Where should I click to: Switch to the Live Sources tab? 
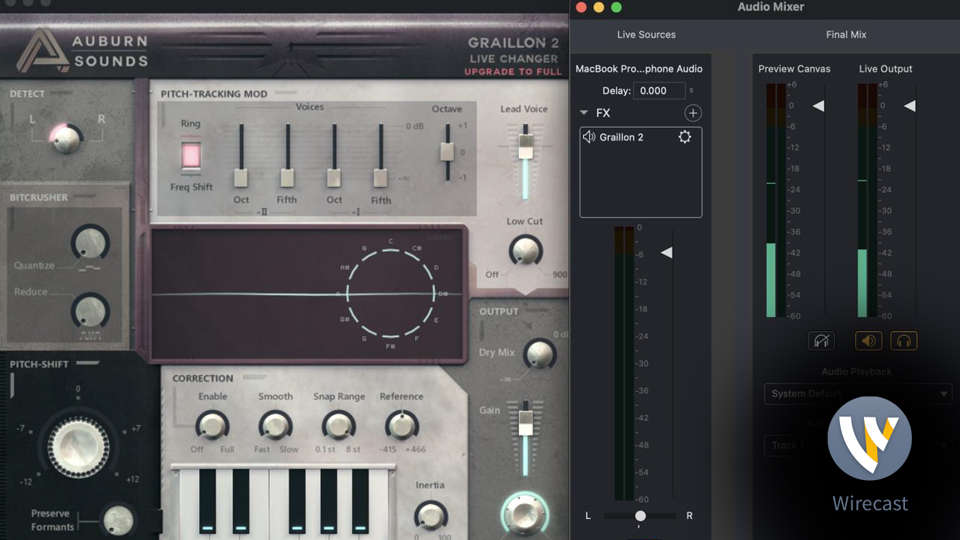point(646,35)
